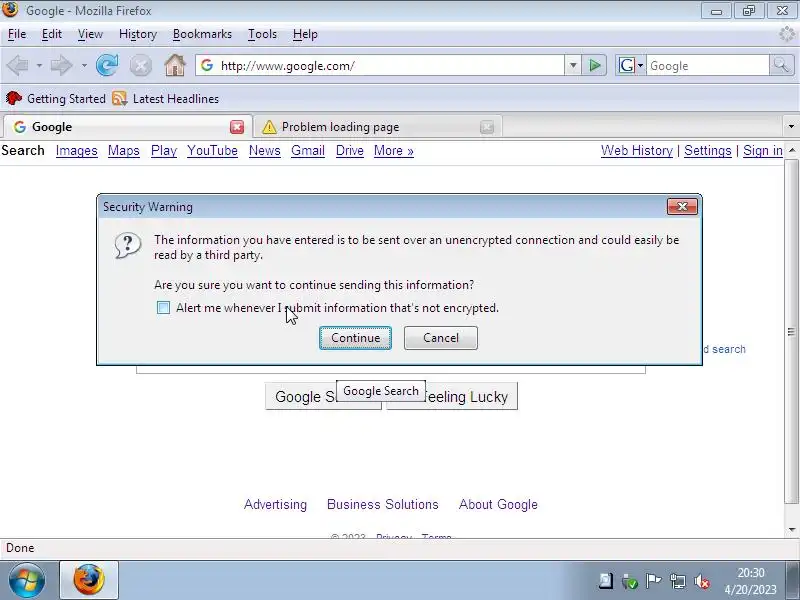The width and height of the screenshot is (800, 600).
Task: Click the muted volume tray icon
Action: click(703, 581)
